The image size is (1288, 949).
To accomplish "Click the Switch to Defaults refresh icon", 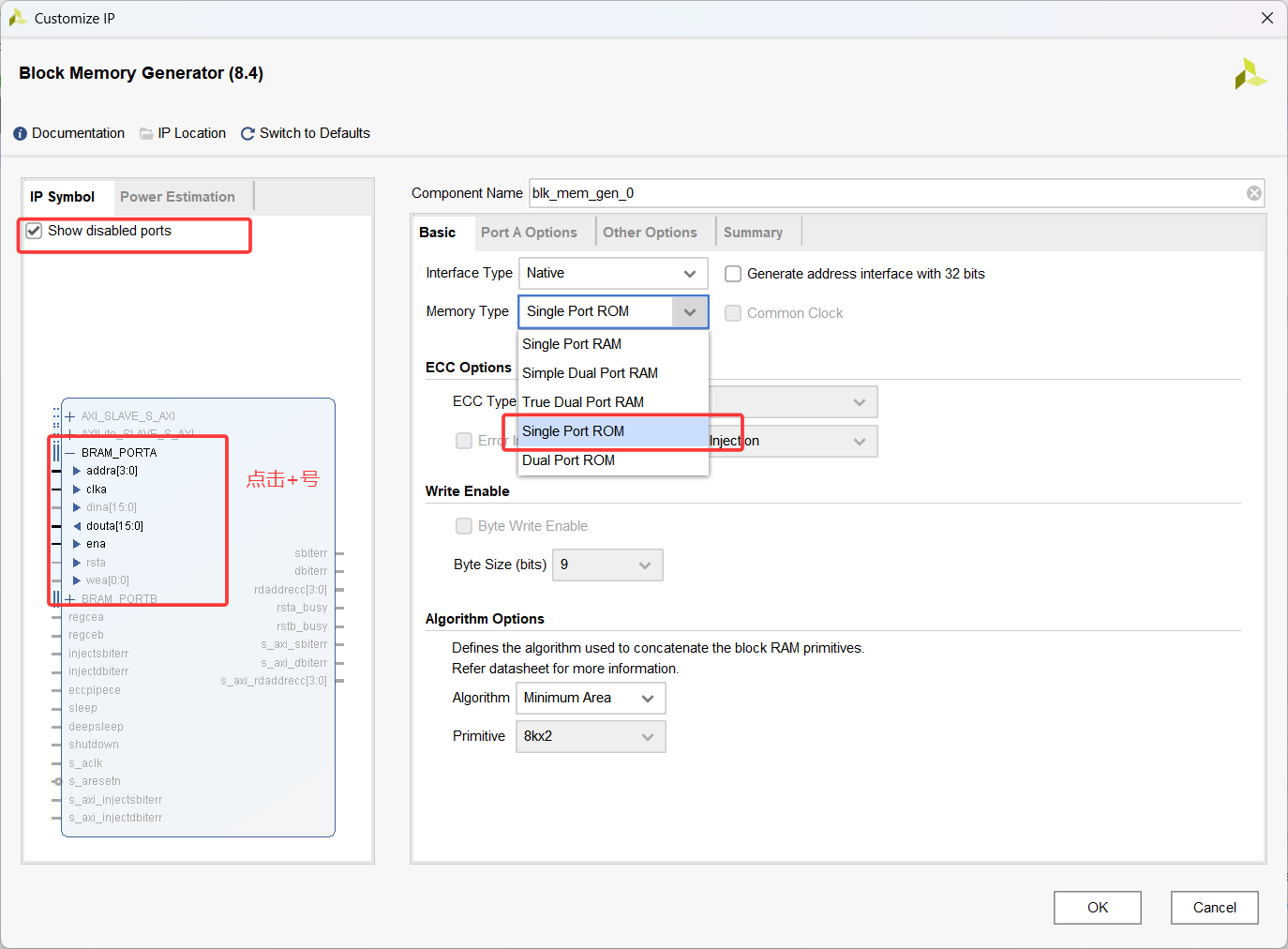I will 247,134.
